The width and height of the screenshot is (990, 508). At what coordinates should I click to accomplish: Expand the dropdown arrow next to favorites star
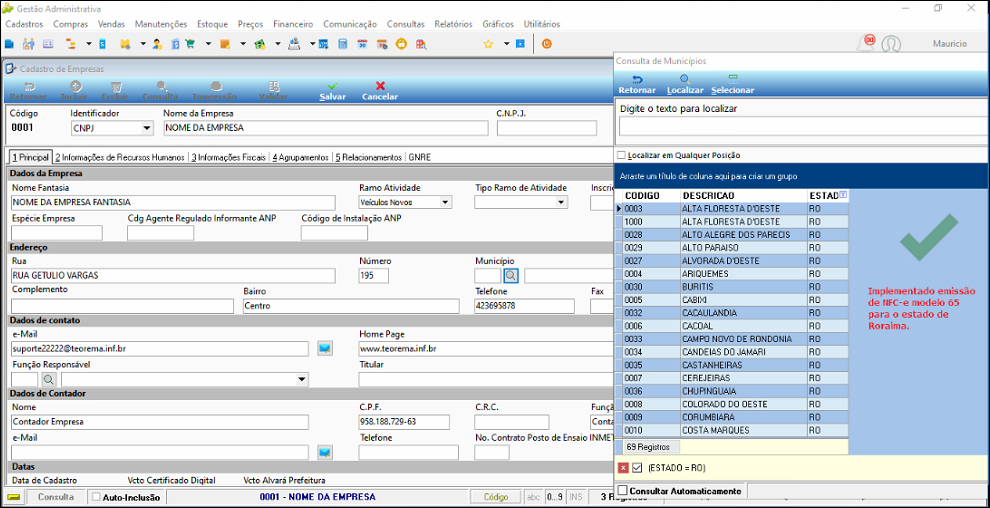(506, 44)
